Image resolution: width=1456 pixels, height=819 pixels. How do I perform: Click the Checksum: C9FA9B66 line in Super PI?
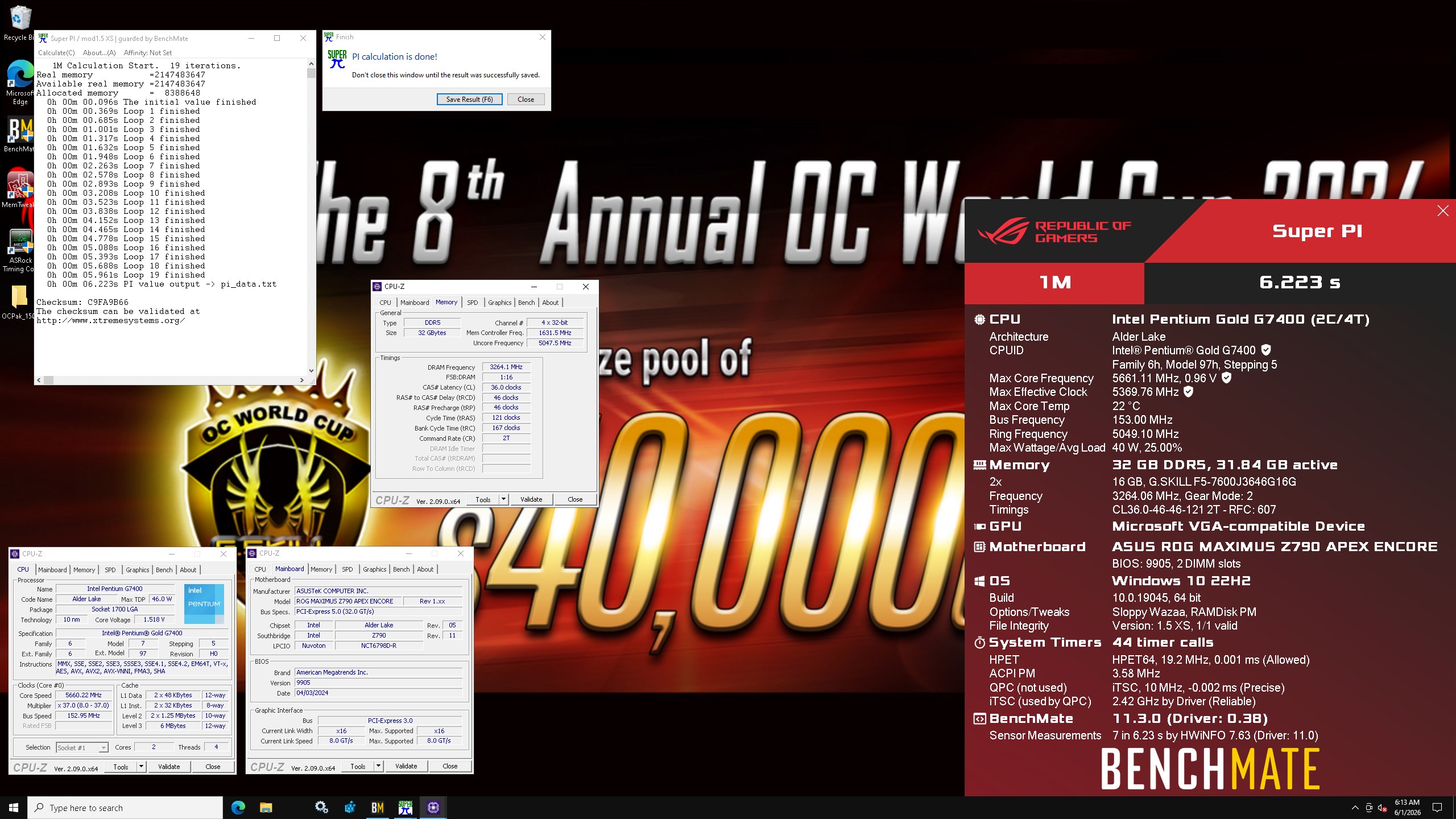82,302
